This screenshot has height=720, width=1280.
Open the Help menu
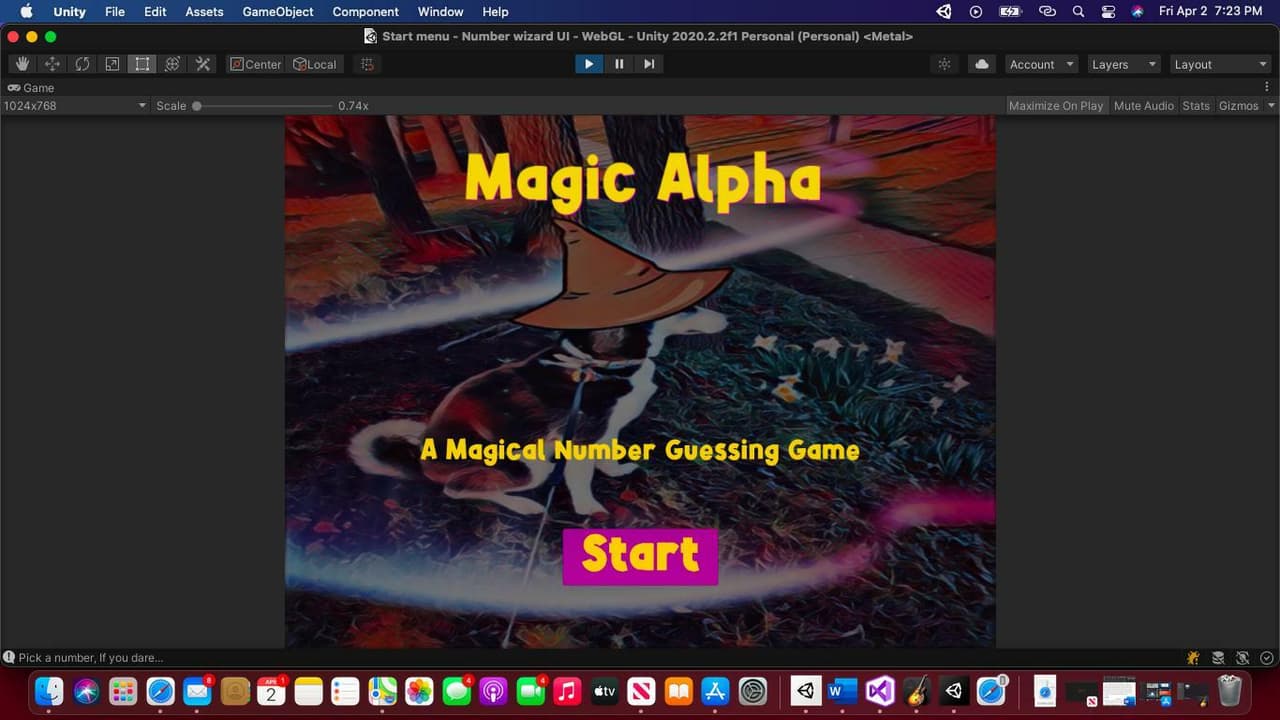(x=495, y=12)
